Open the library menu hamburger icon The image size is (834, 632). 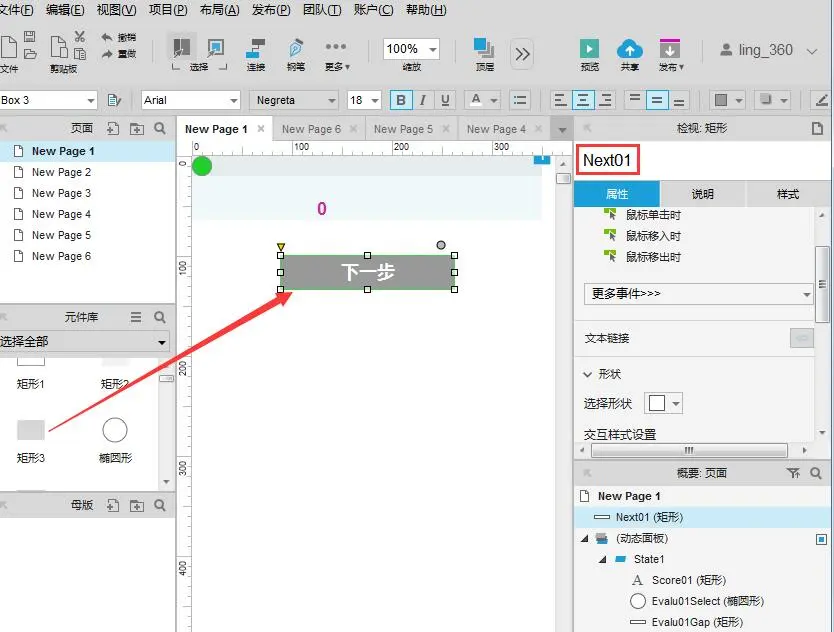tap(136, 317)
